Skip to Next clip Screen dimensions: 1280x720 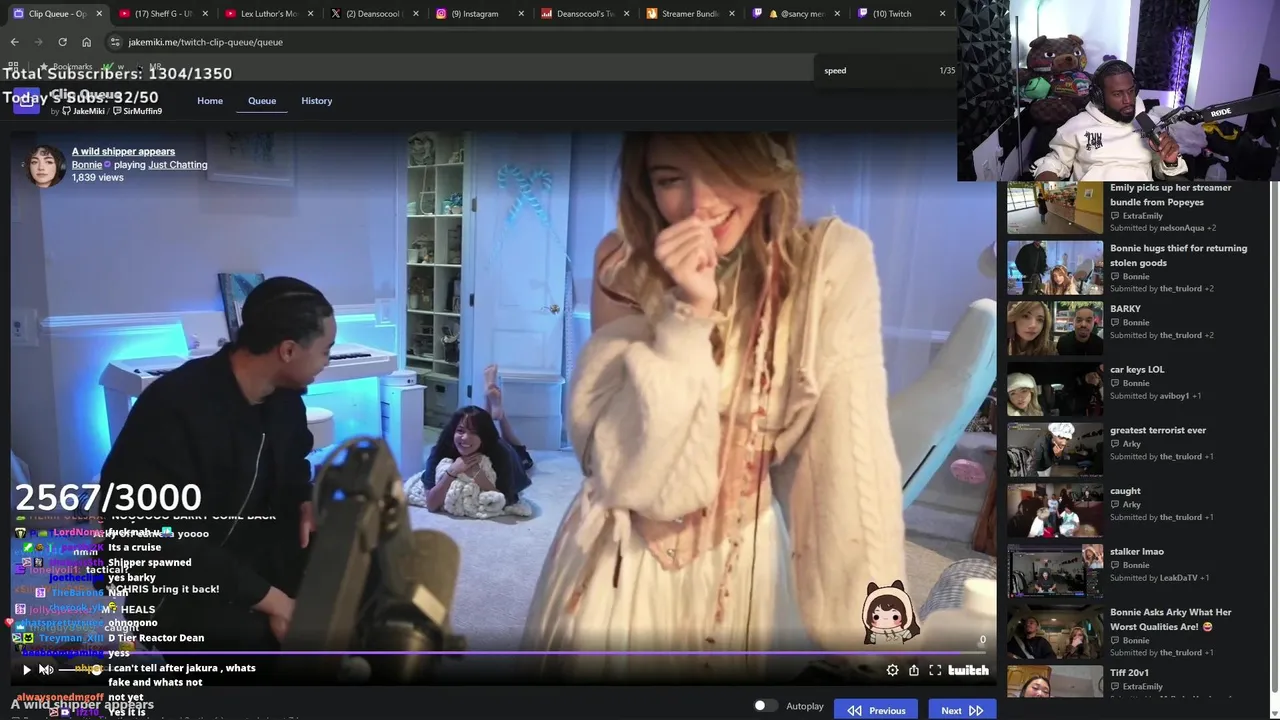(x=962, y=710)
